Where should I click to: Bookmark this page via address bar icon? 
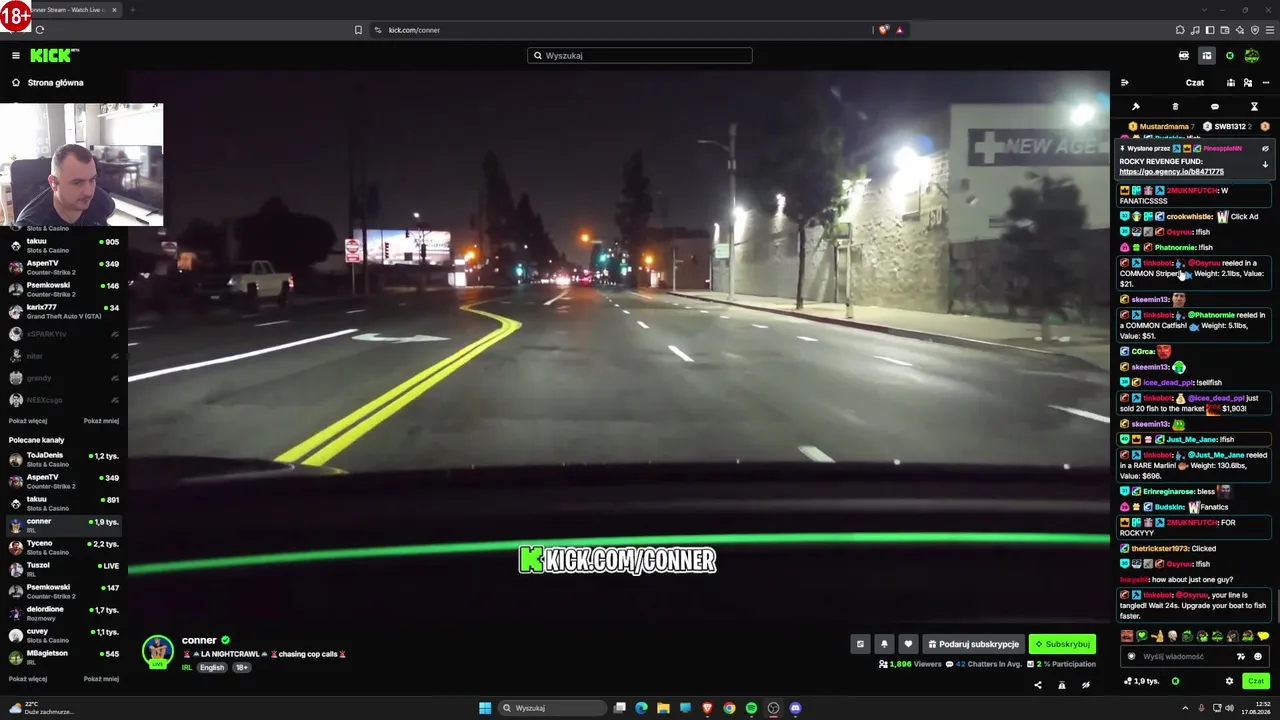point(358,30)
